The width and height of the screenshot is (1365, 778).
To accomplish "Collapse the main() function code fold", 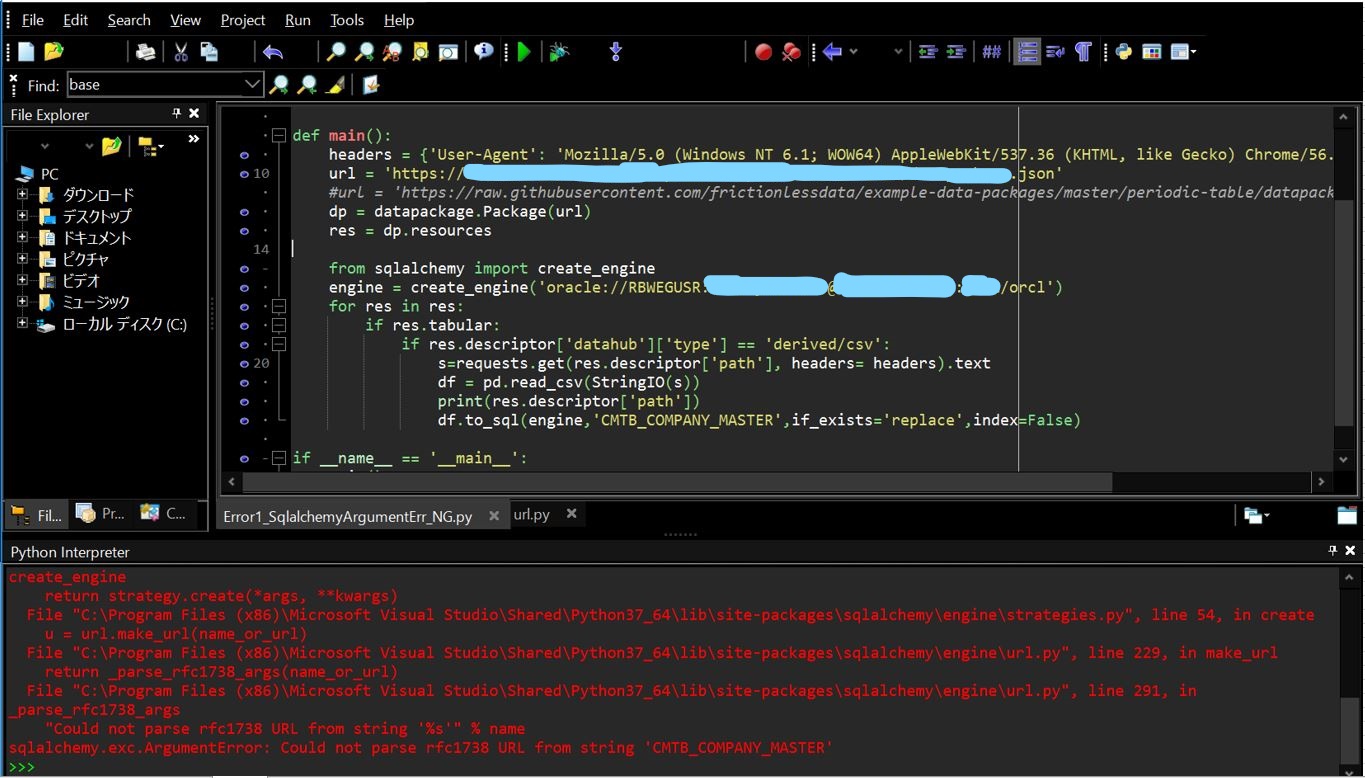I will pyautogui.click(x=279, y=135).
